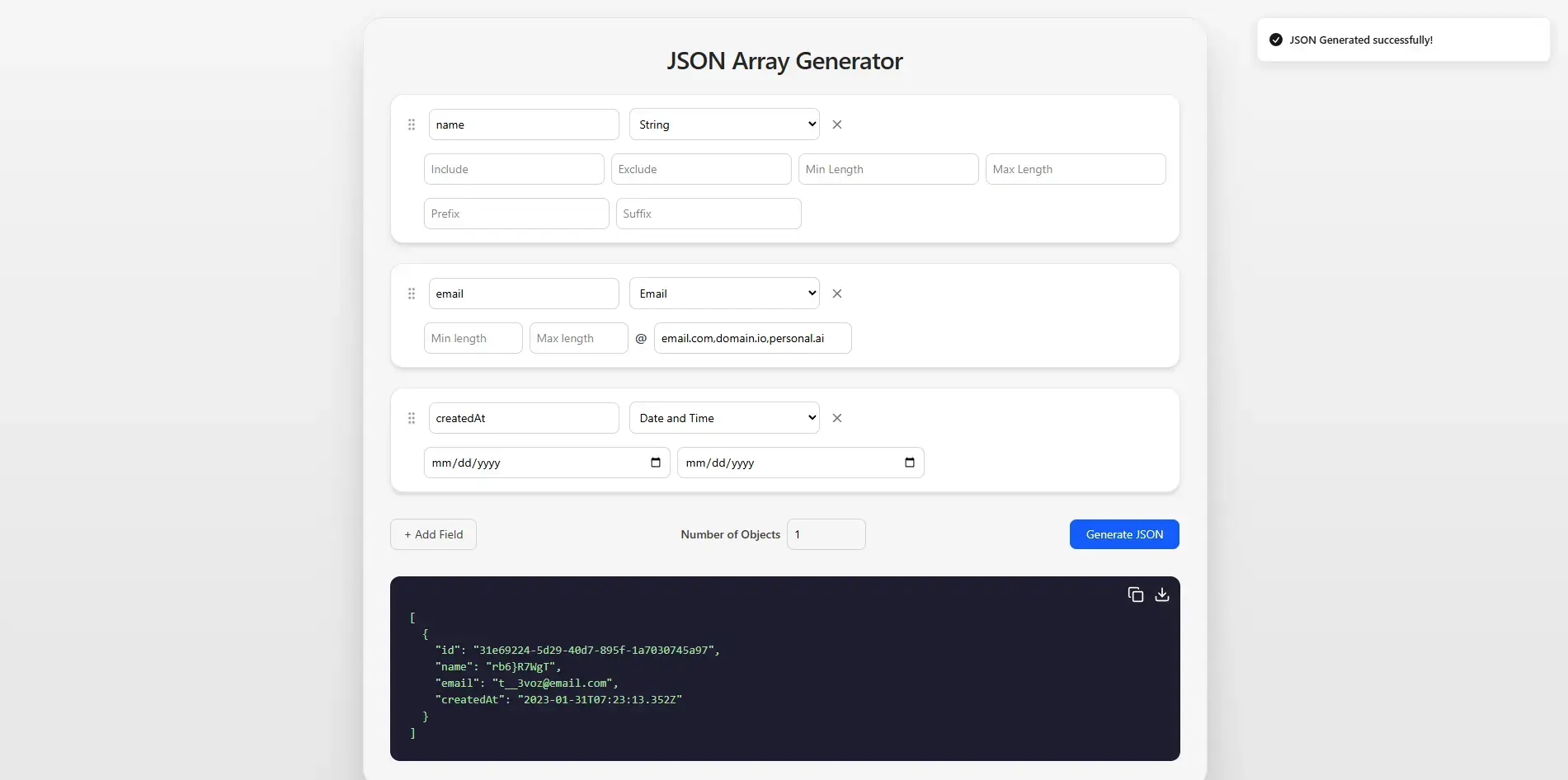The height and width of the screenshot is (780, 1568).
Task: Click the Prefix input box
Action: [516, 214]
